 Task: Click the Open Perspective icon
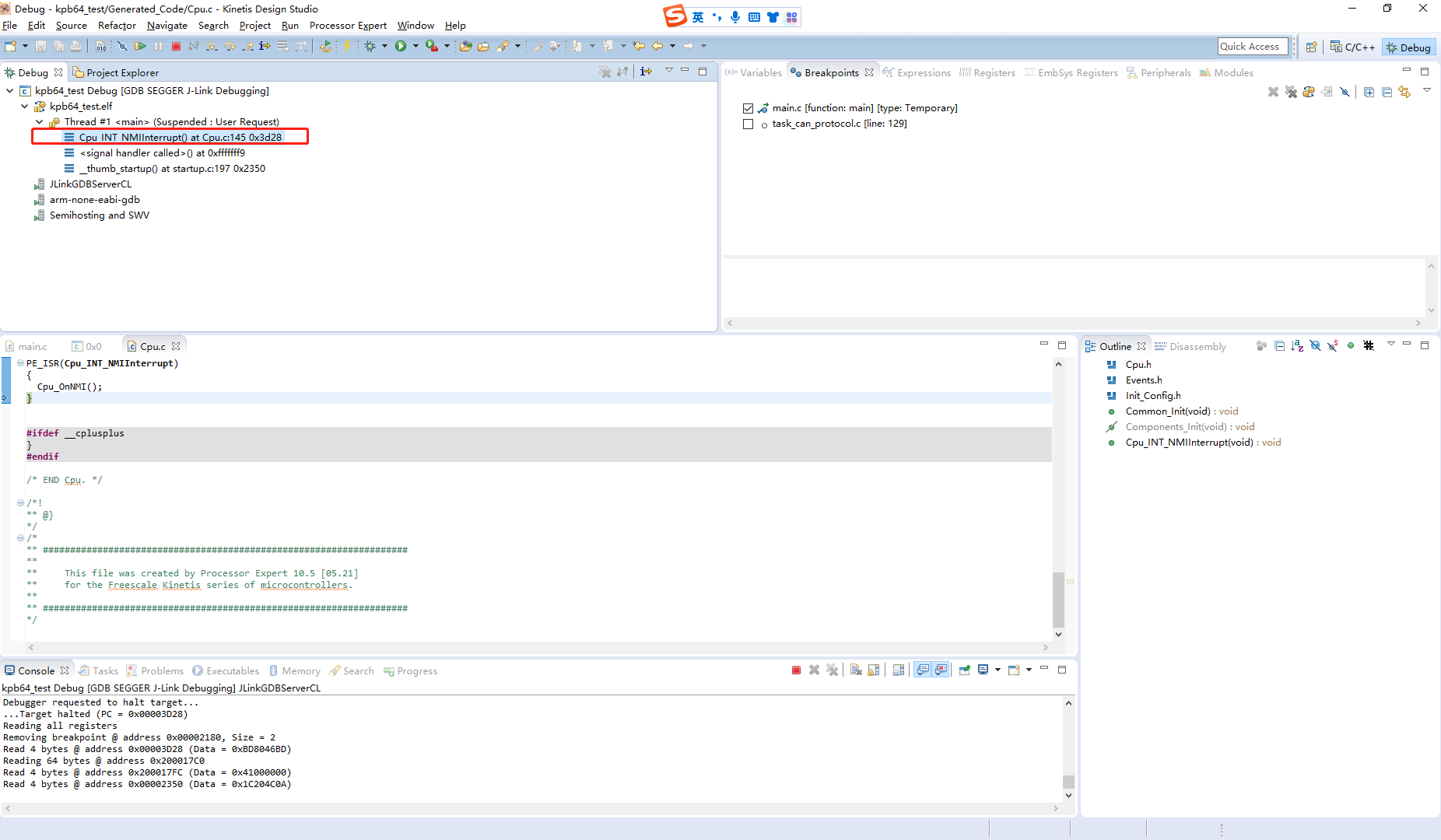(1311, 47)
